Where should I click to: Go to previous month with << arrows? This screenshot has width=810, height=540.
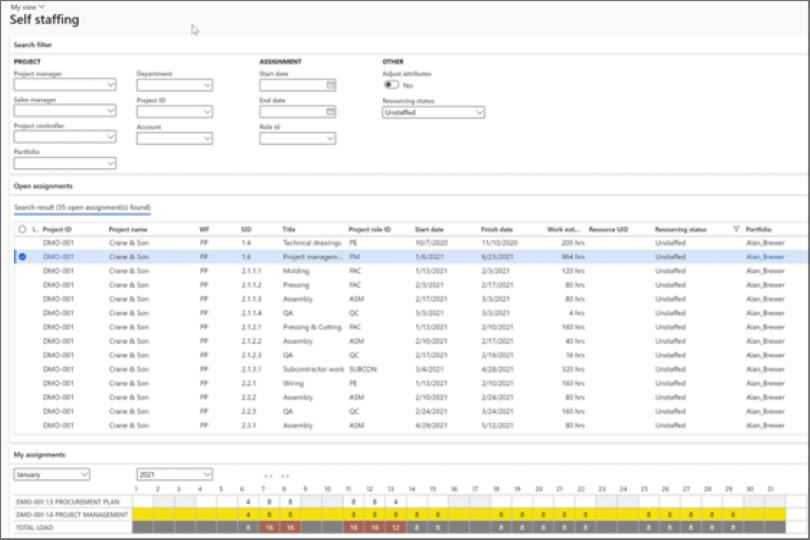pos(268,476)
